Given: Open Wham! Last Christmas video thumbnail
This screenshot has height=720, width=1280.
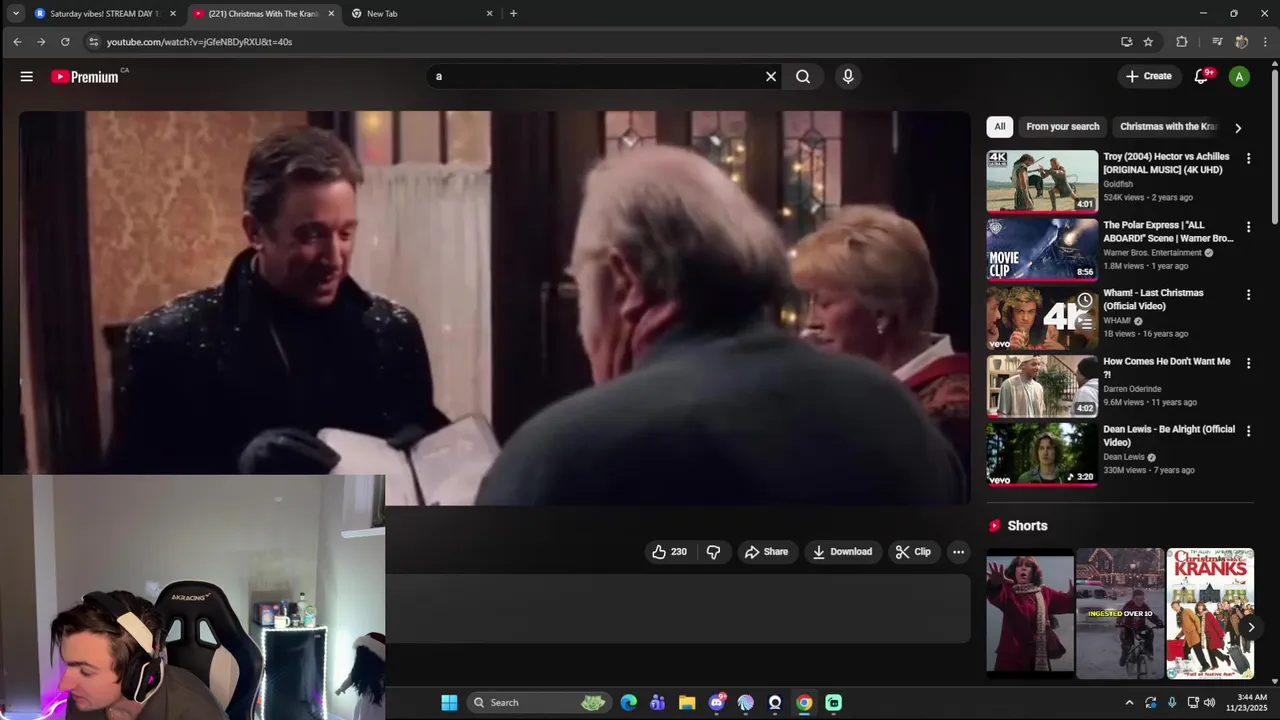Looking at the screenshot, I should 1042,317.
